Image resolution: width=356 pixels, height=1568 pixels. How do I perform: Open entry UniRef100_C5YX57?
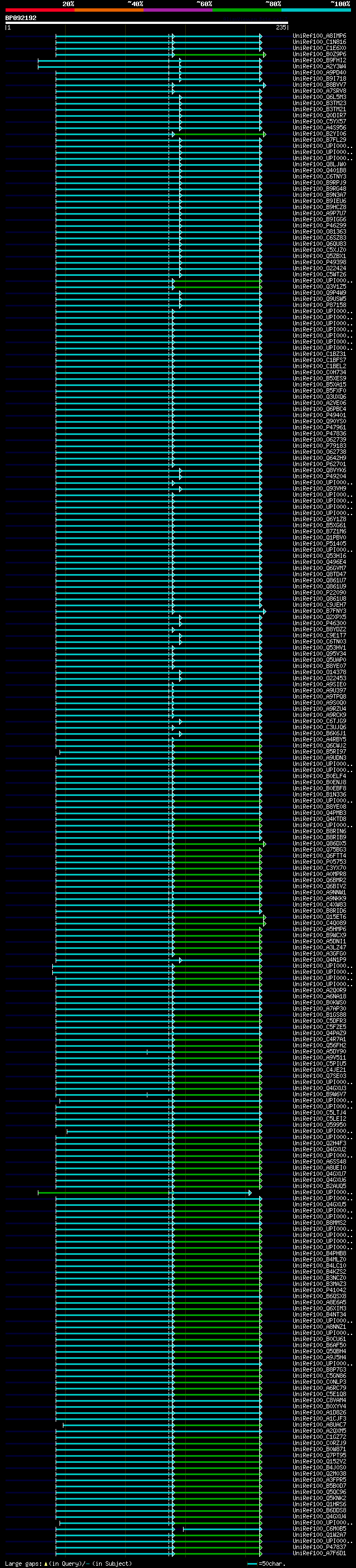pyautogui.click(x=319, y=122)
